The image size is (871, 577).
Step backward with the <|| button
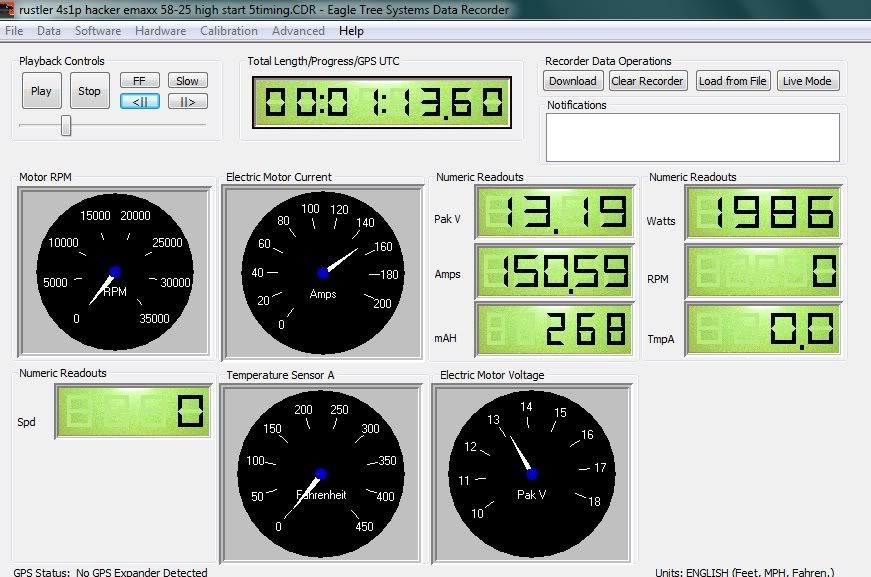139,101
